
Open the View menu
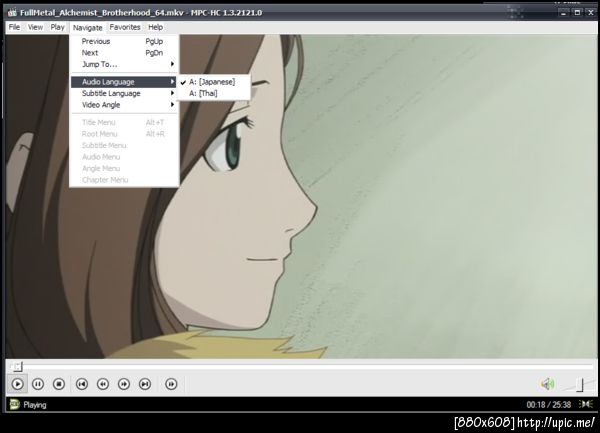pos(35,27)
